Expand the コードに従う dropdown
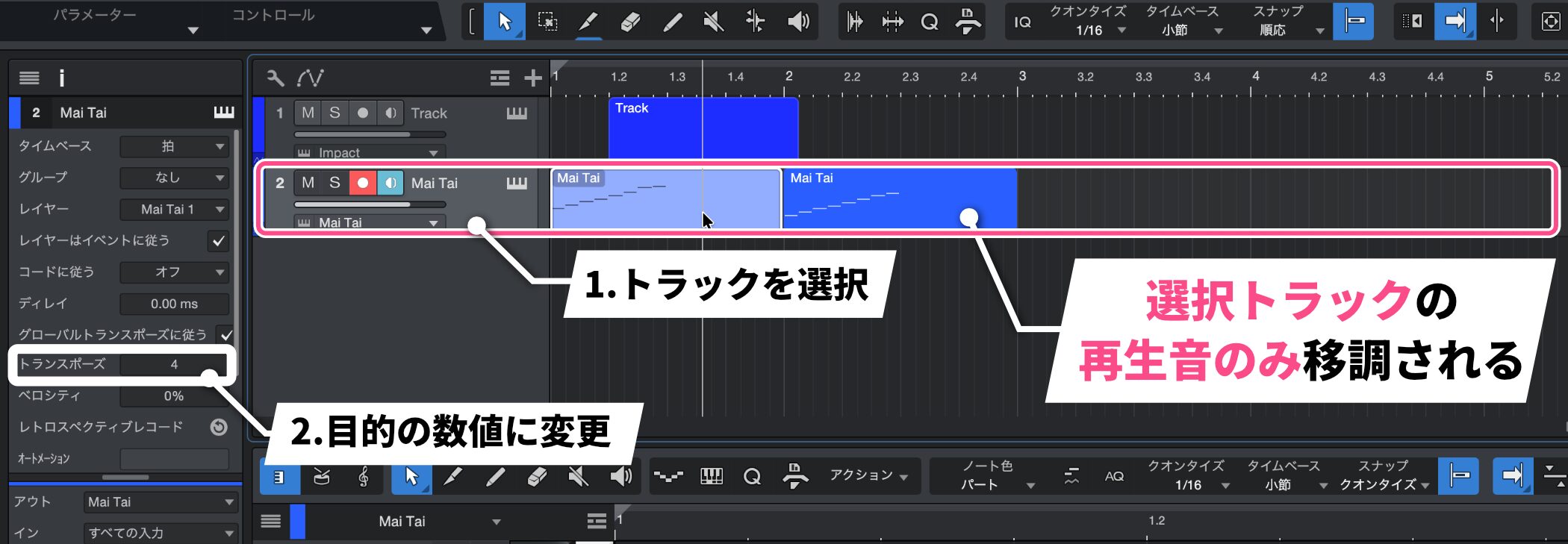 174,272
